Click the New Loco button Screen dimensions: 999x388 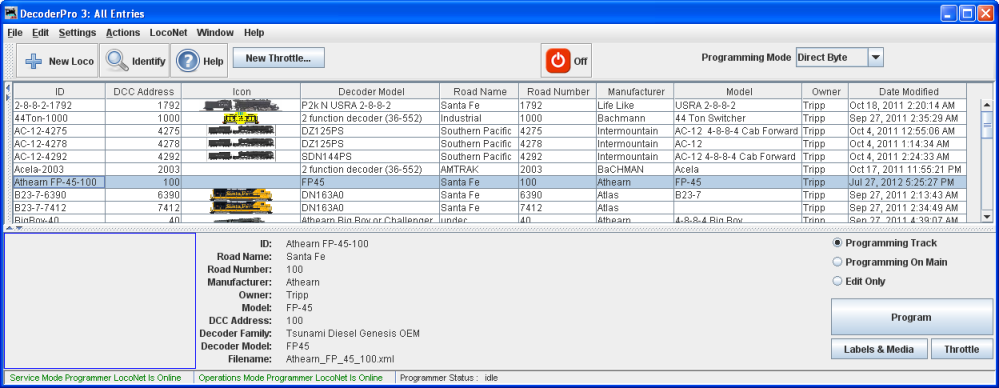(57, 61)
